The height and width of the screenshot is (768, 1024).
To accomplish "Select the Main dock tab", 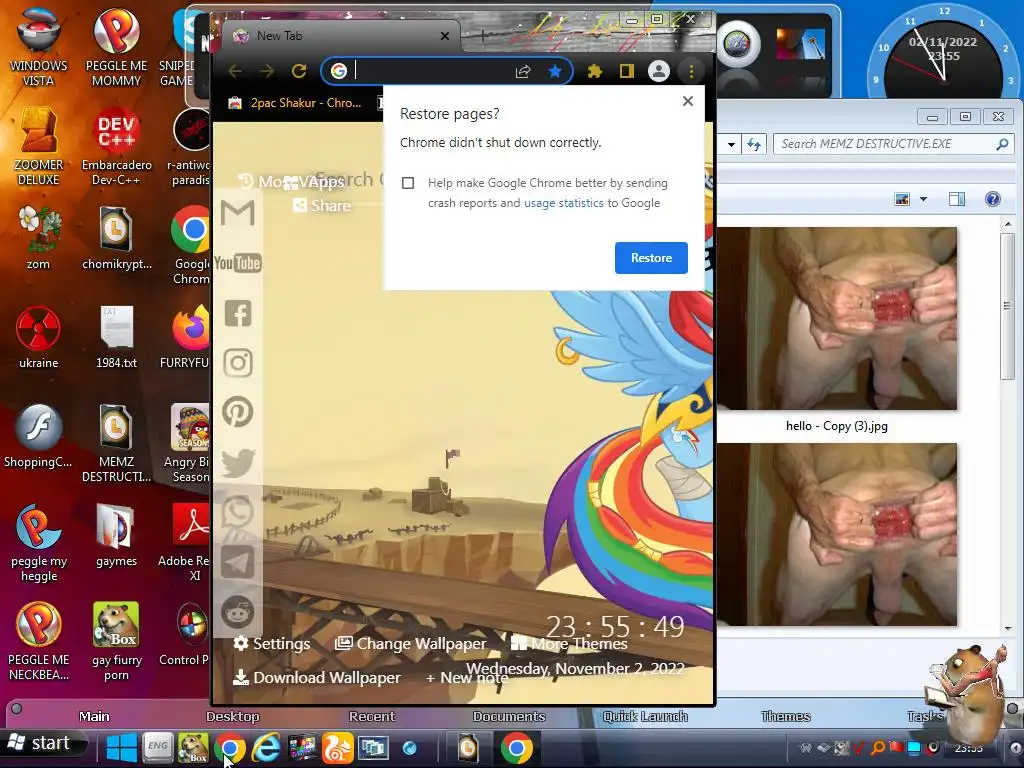I will pos(95,716).
